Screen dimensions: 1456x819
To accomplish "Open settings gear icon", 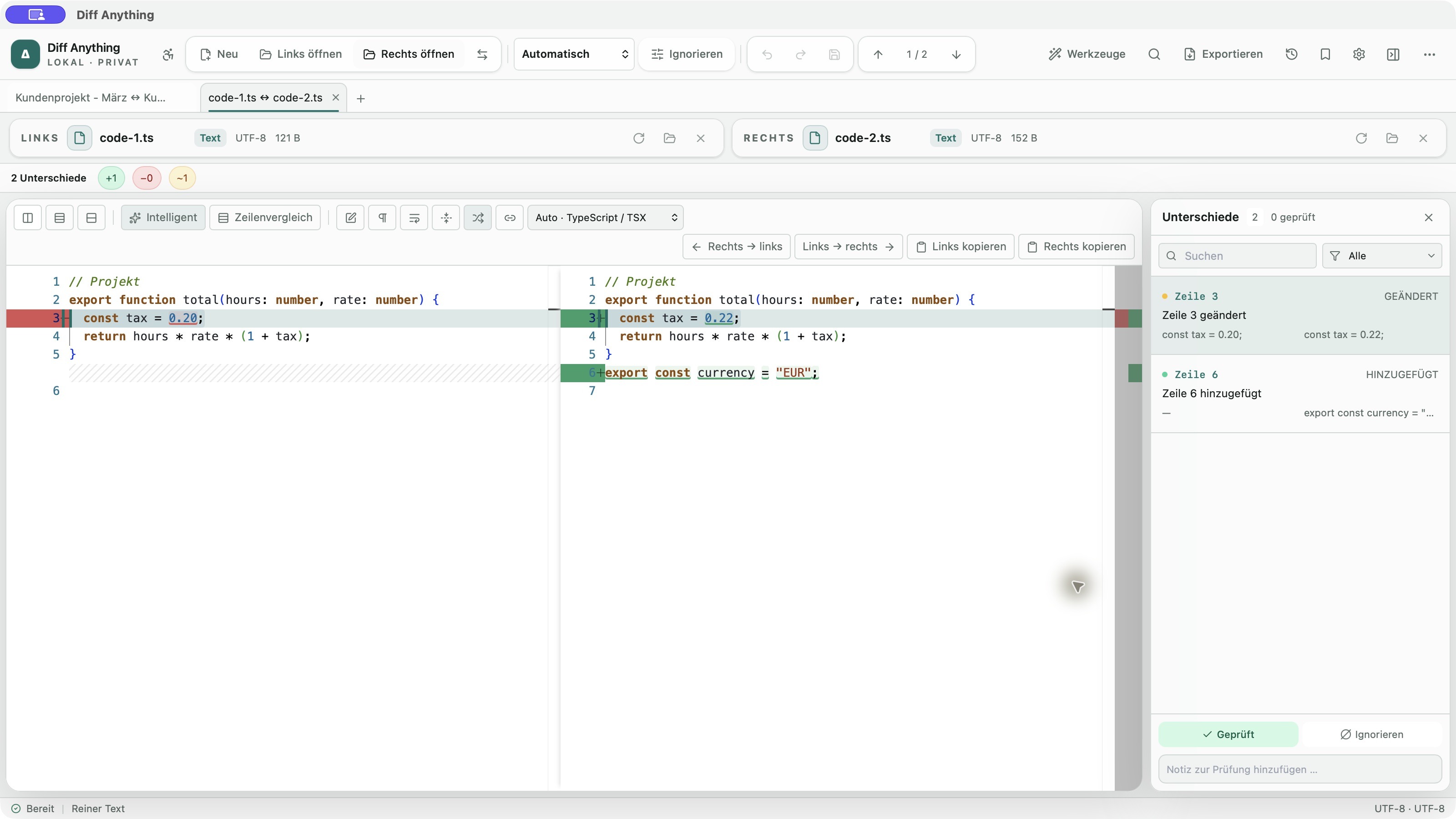I will coord(1360,54).
